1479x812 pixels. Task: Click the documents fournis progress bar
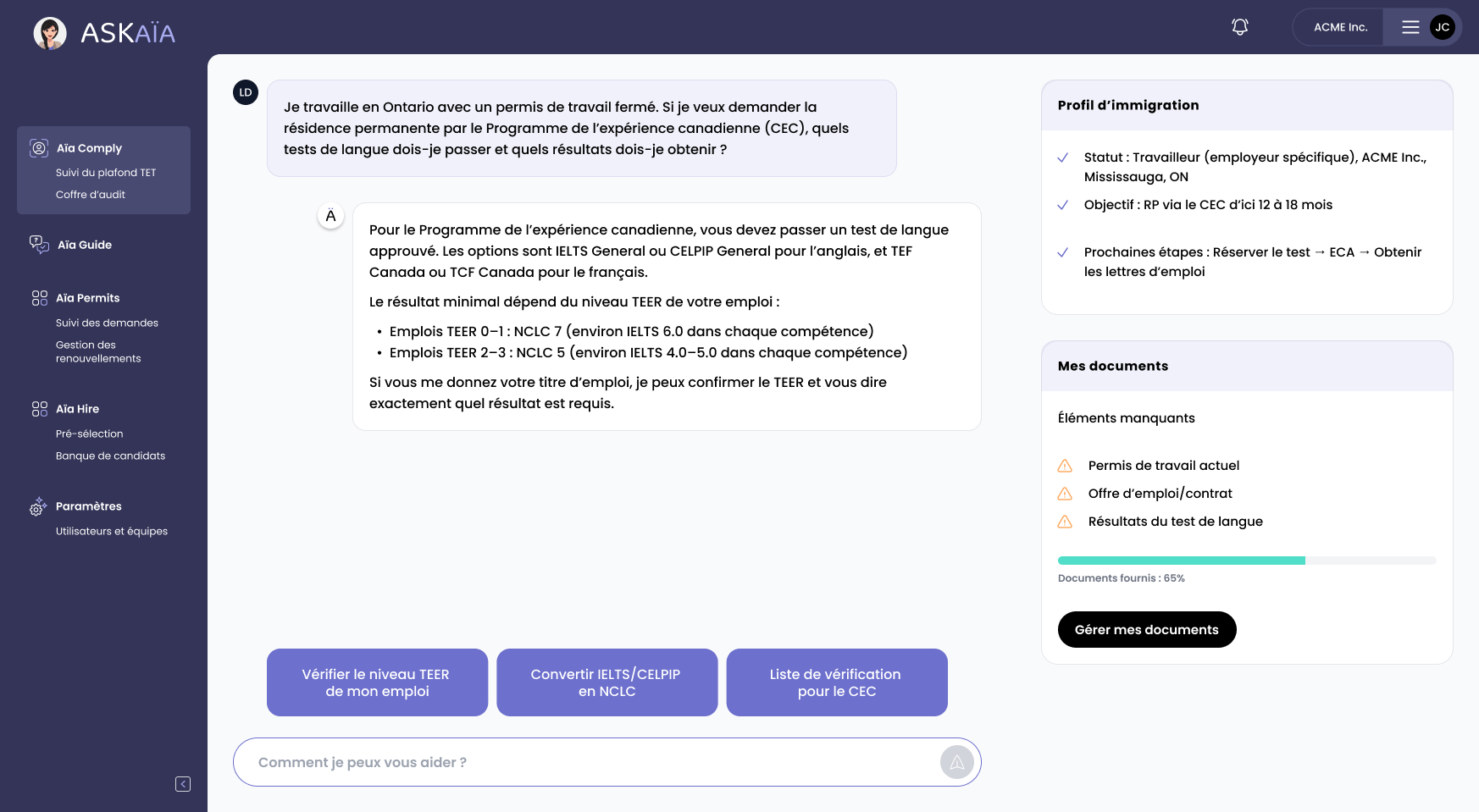coord(1246,560)
